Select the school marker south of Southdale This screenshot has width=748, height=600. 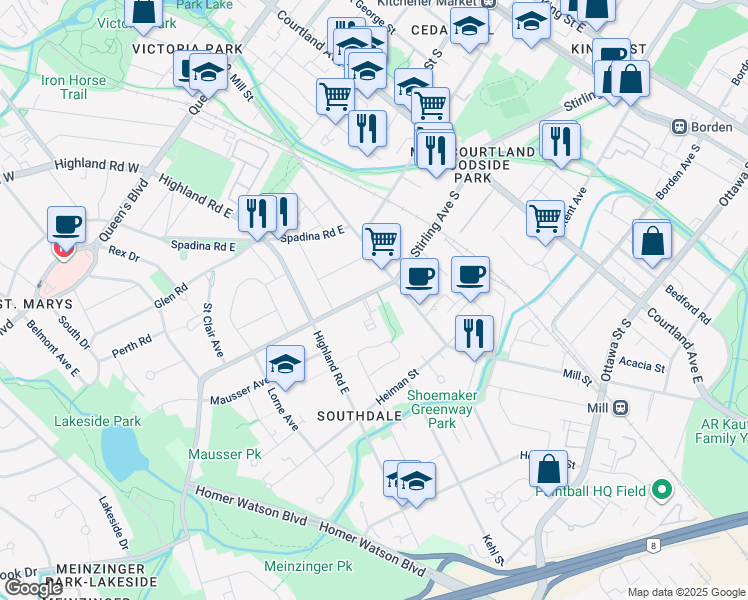[416, 481]
